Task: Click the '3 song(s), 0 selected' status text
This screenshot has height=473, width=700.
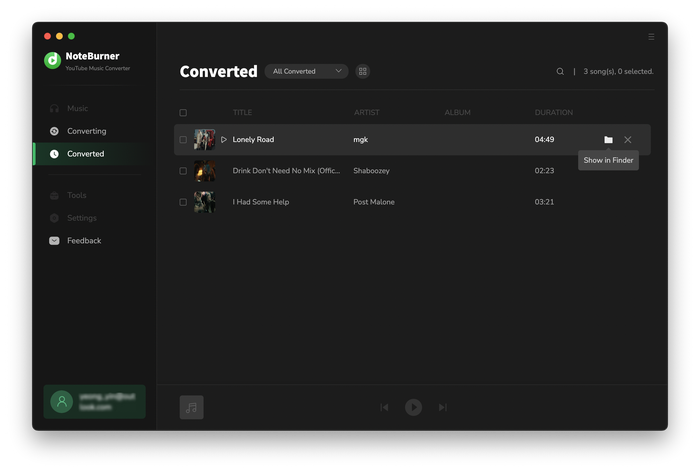Action: [618, 71]
